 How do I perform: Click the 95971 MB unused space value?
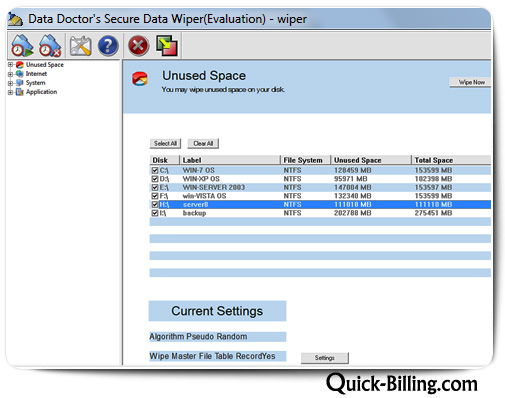pyautogui.click(x=351, y=179)
